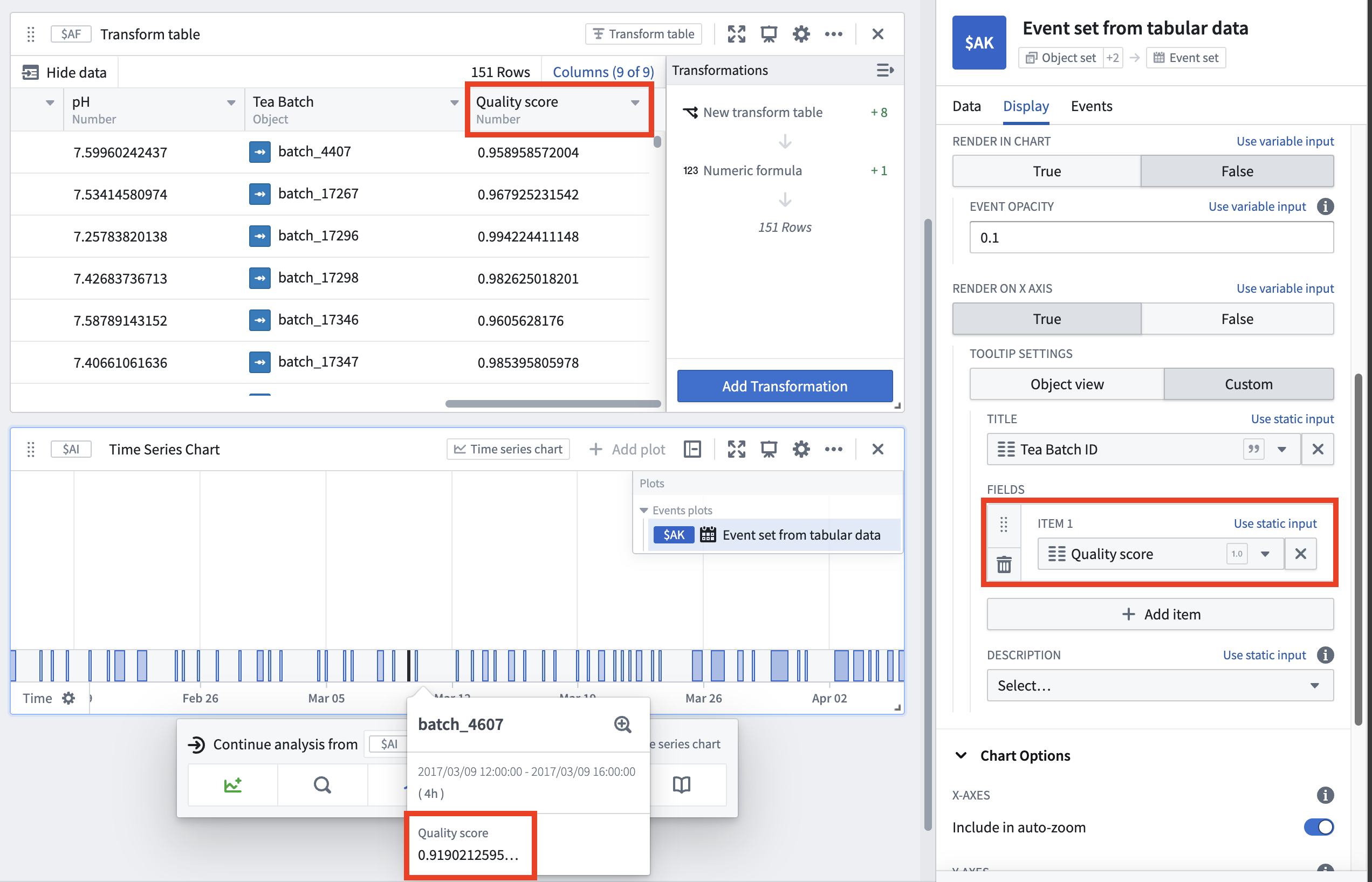Click Time axis settings gear
The image size is (1372, 882).
68,698
